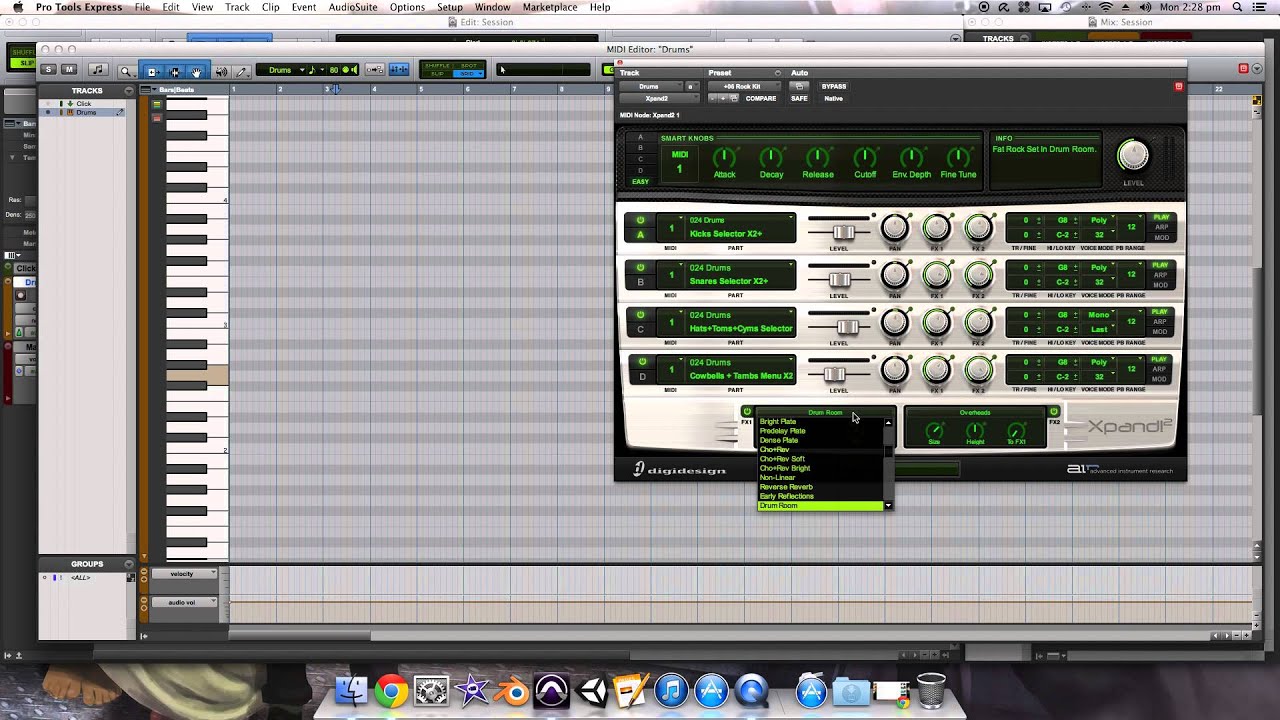Click the FX1 list scroll down arrow
The height and width of the screenshot is (720, 1280).
[x=888, y=506]
